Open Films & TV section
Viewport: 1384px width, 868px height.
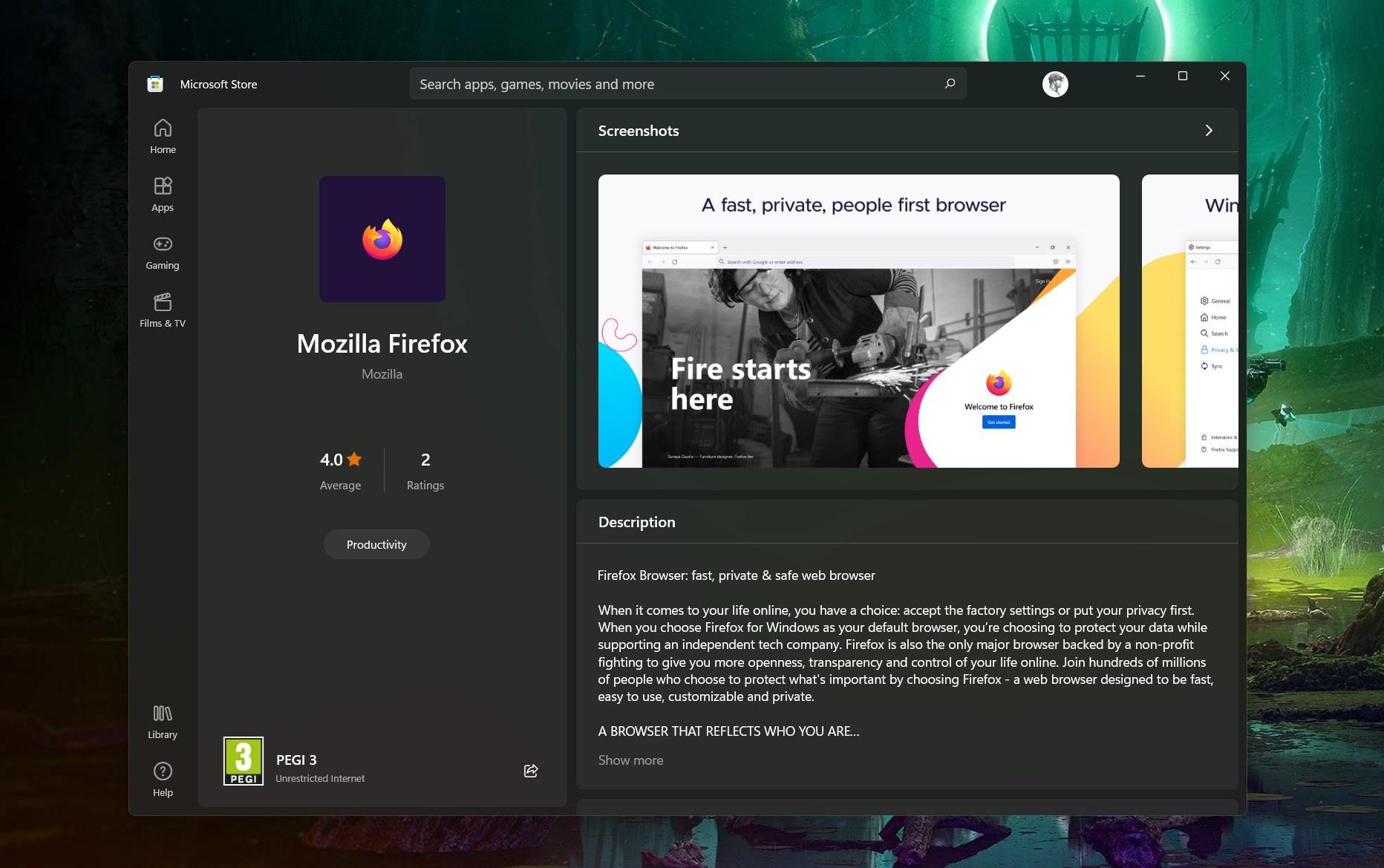[x=163, y=310]
